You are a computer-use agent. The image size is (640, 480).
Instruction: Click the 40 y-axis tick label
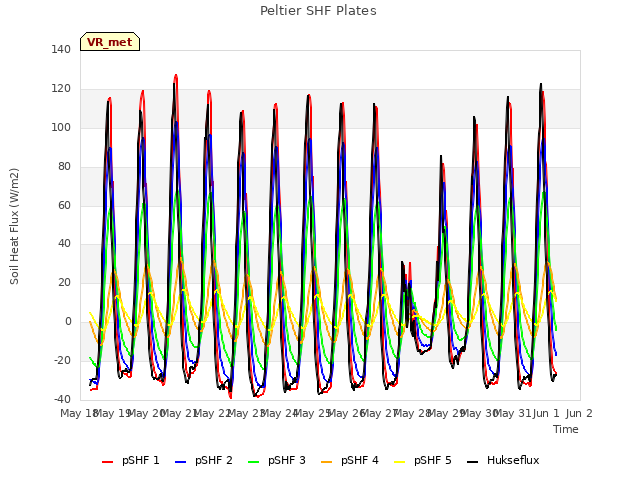click(64, 244)
